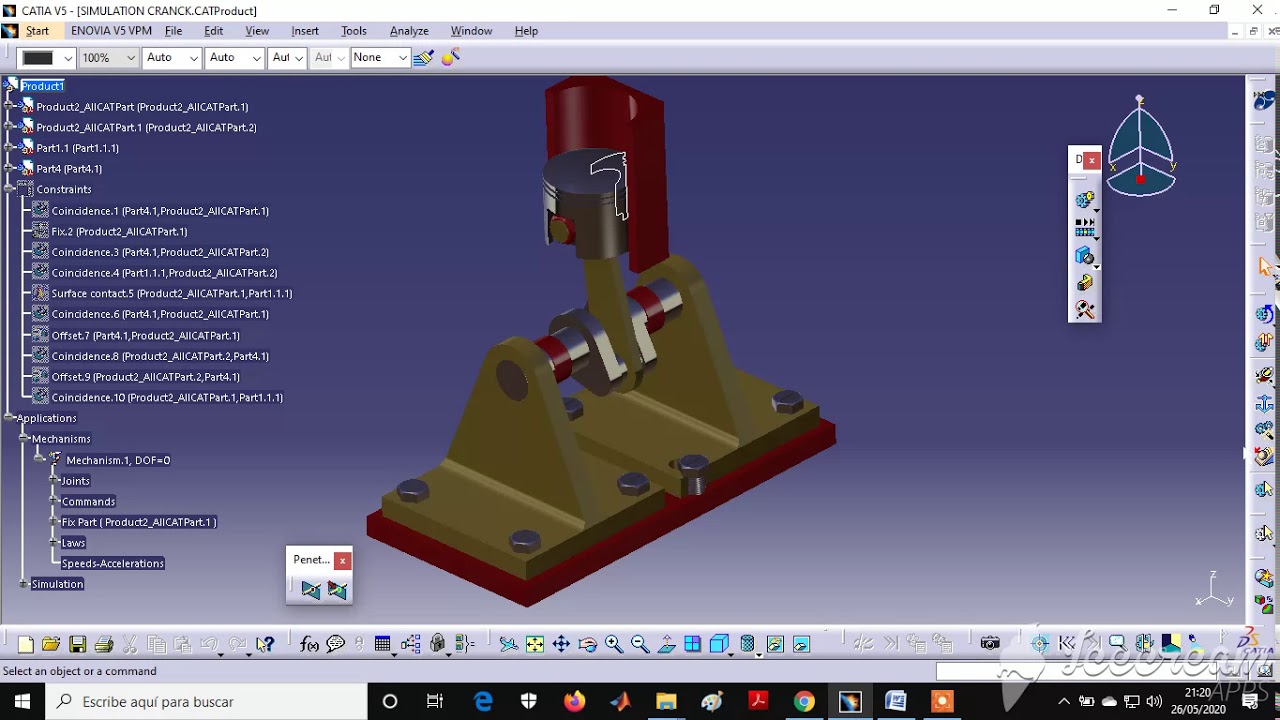Click the Simulation player icon in floating toolbar
Screen dimensions: 1280x720
(x=1085, y=228)
